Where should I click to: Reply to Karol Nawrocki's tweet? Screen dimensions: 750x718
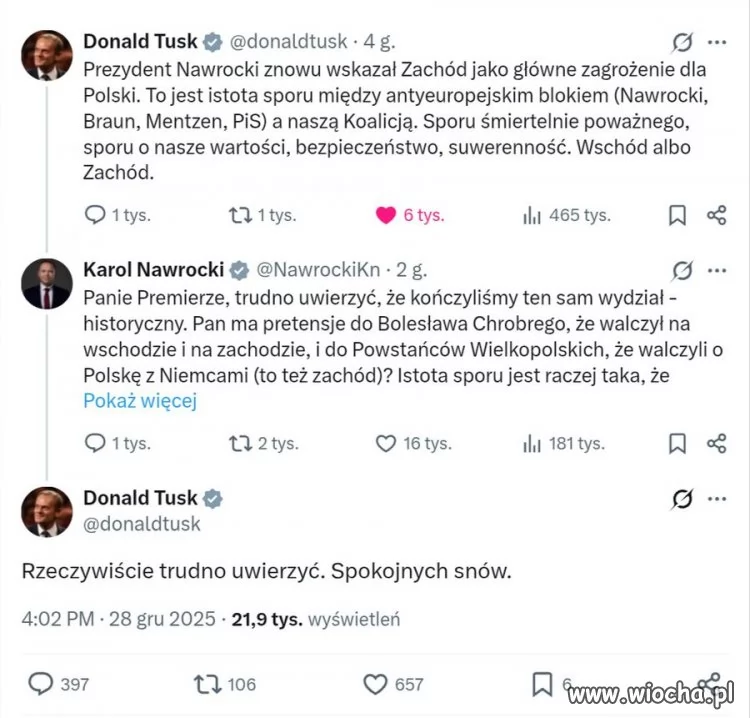(95, 443)
